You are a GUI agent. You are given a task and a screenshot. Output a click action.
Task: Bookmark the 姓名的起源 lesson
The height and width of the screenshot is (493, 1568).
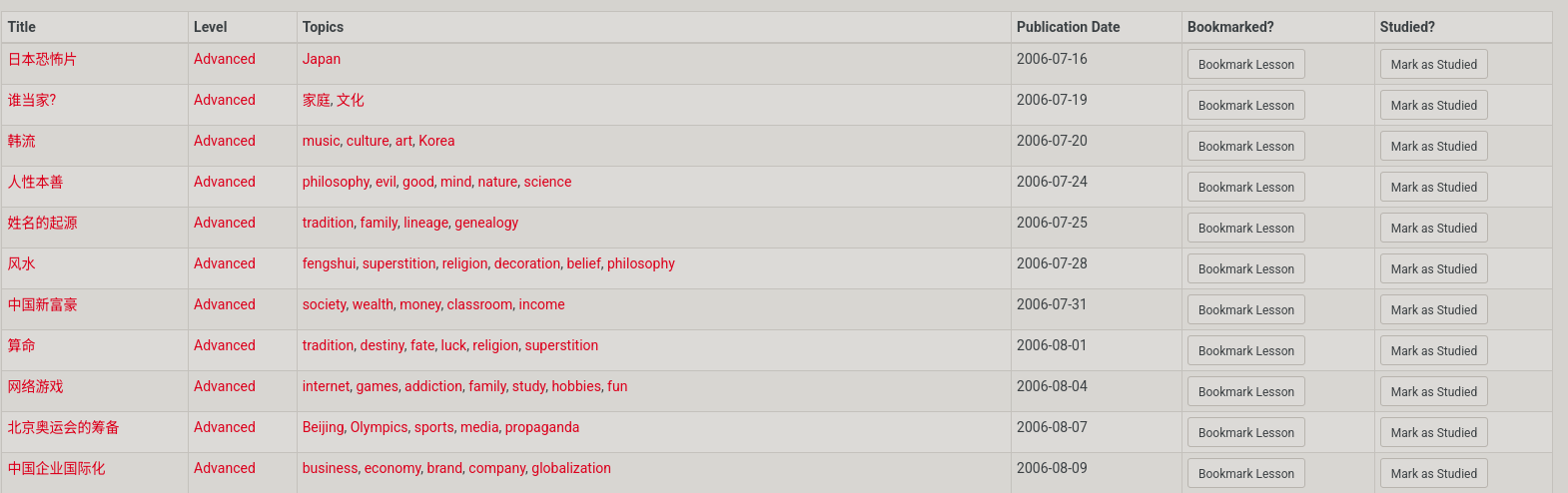point(1245,229)
